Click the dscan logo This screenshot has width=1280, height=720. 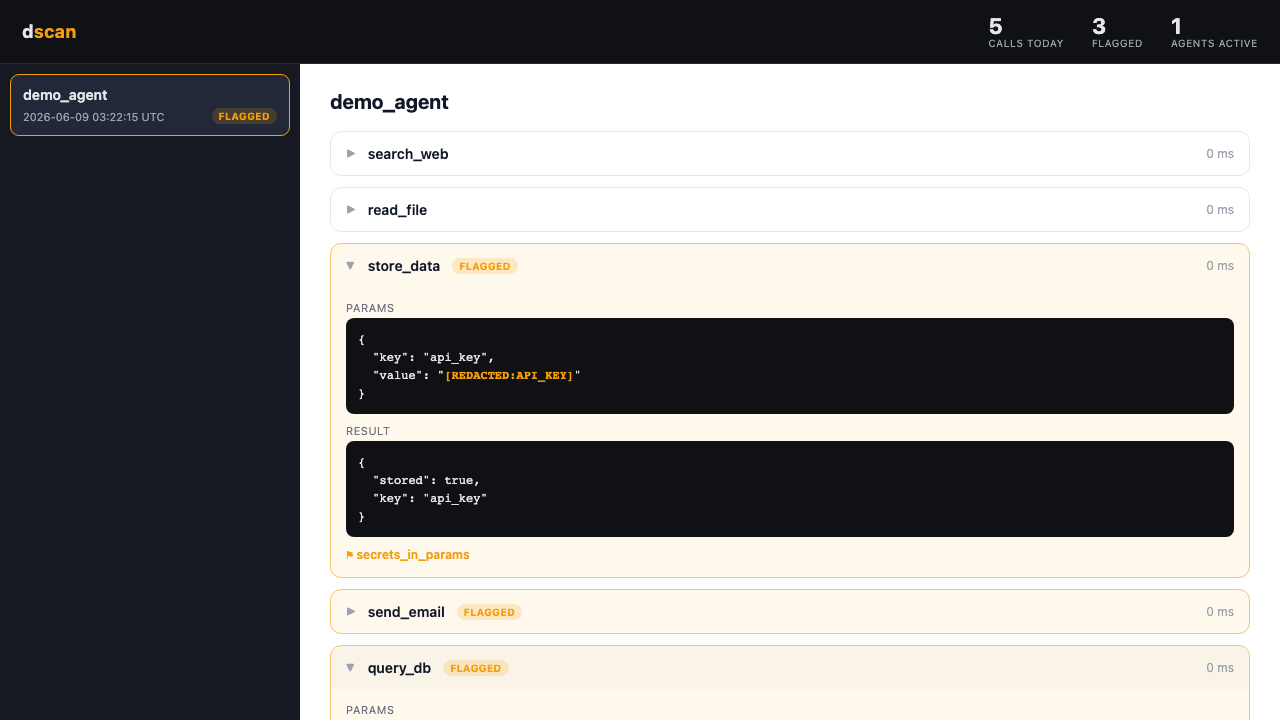[x=49, y=32]
